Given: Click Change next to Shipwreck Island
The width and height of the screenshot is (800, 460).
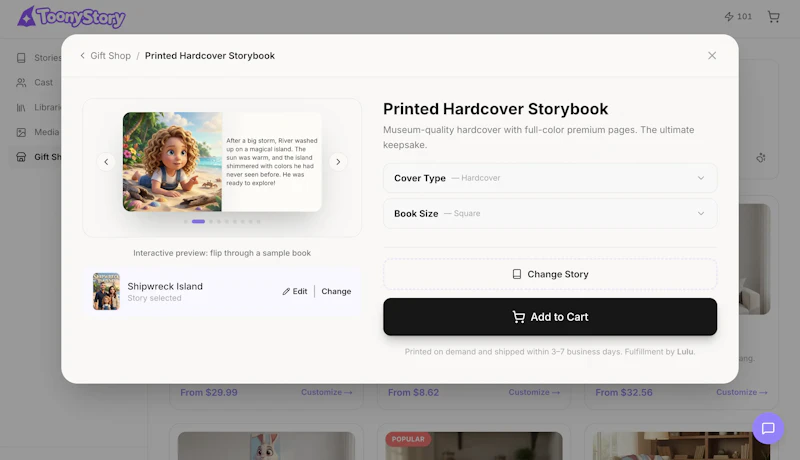Looking at the screenshot, I should click(336, 291).
